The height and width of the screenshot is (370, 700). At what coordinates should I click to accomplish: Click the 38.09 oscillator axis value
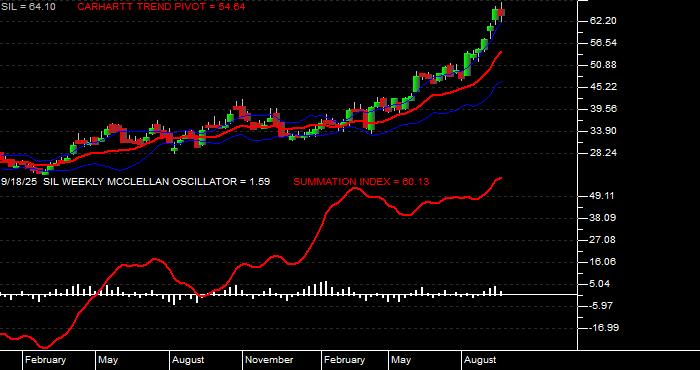[x=602, y=218]
